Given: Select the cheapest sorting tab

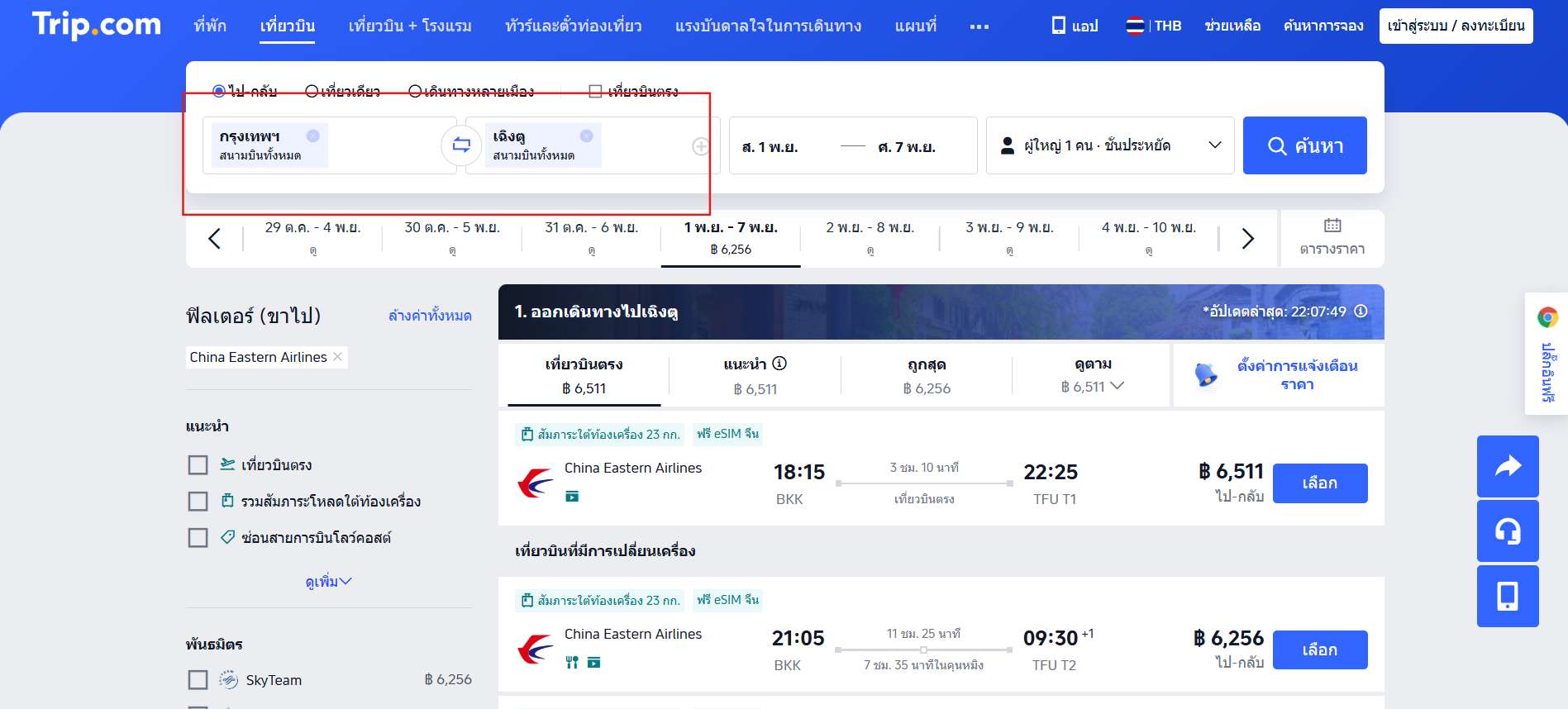Looking at the screenshot, I should point(926,376).
